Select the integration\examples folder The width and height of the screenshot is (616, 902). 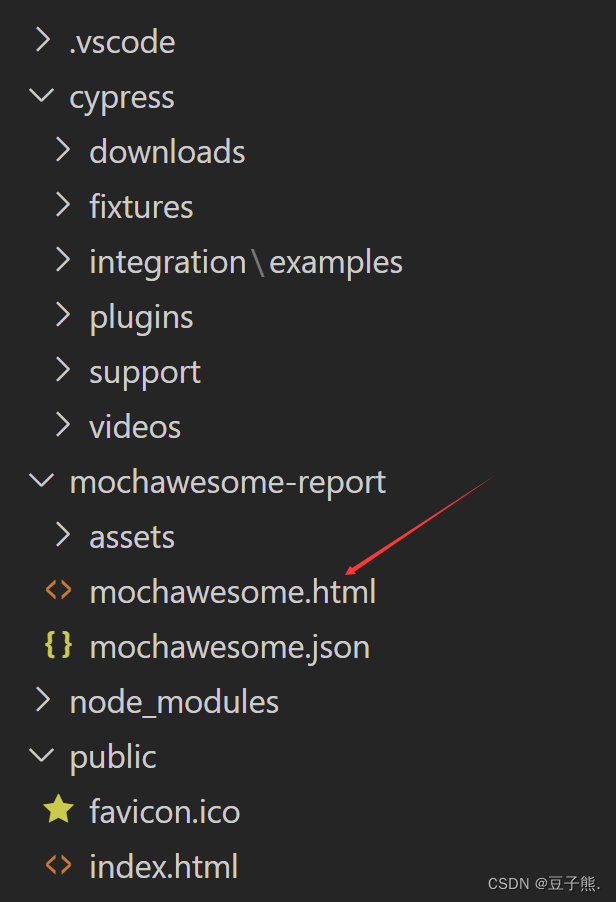(245, 262)
